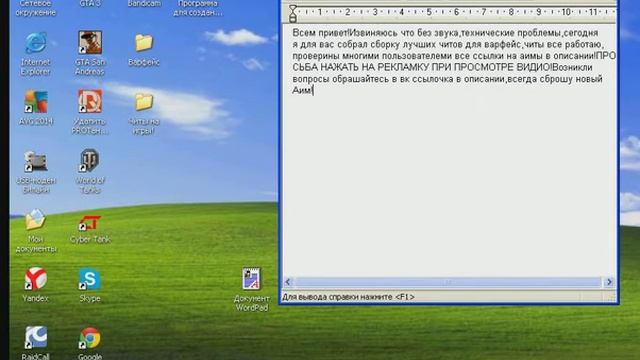640x360 pixels.
Task: Open the Google Chrome shortcut
Action: click(x=90, y=338)
